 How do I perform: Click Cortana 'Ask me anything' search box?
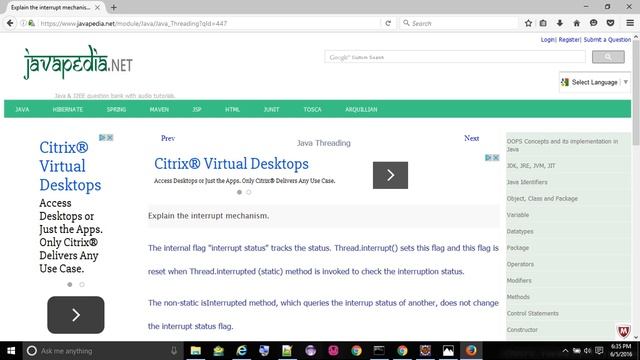pos(102,351)
